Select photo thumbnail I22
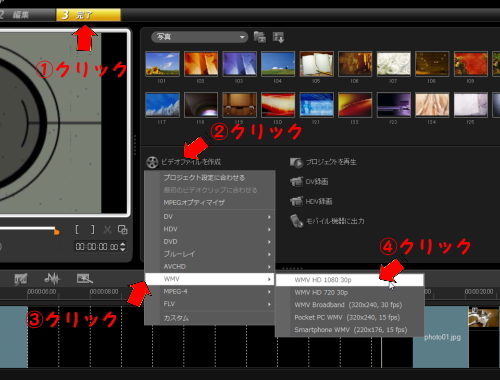500x380 pixels. click(355, 105)
